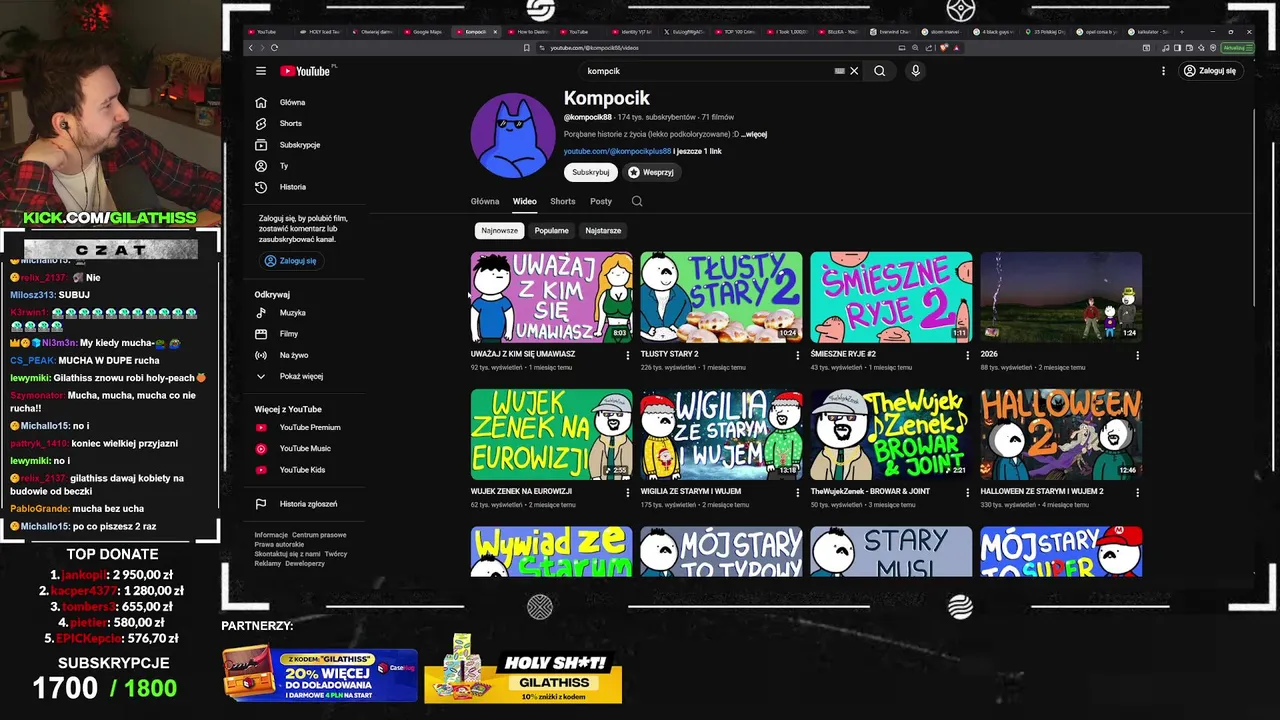This screenshot has height=720, width=1280.
Task: Select the Popularne sort chip
Action: tap(551, 230)
